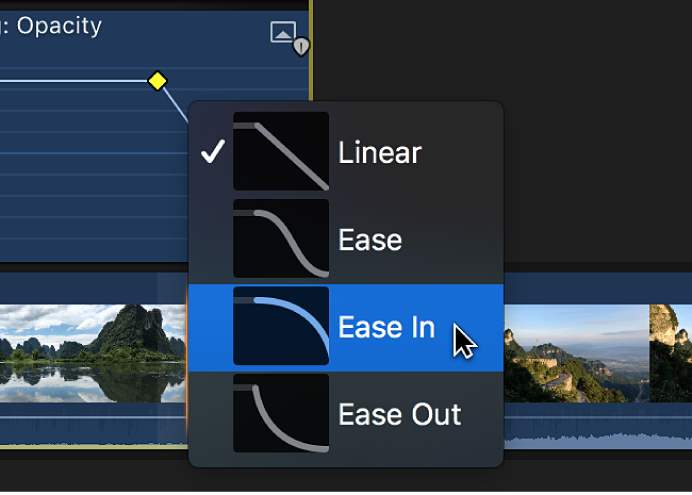Viewport: 692px width, 495px height.
Task: Click the Ease Out curve preview icon
Action: [x=281, y=413]
